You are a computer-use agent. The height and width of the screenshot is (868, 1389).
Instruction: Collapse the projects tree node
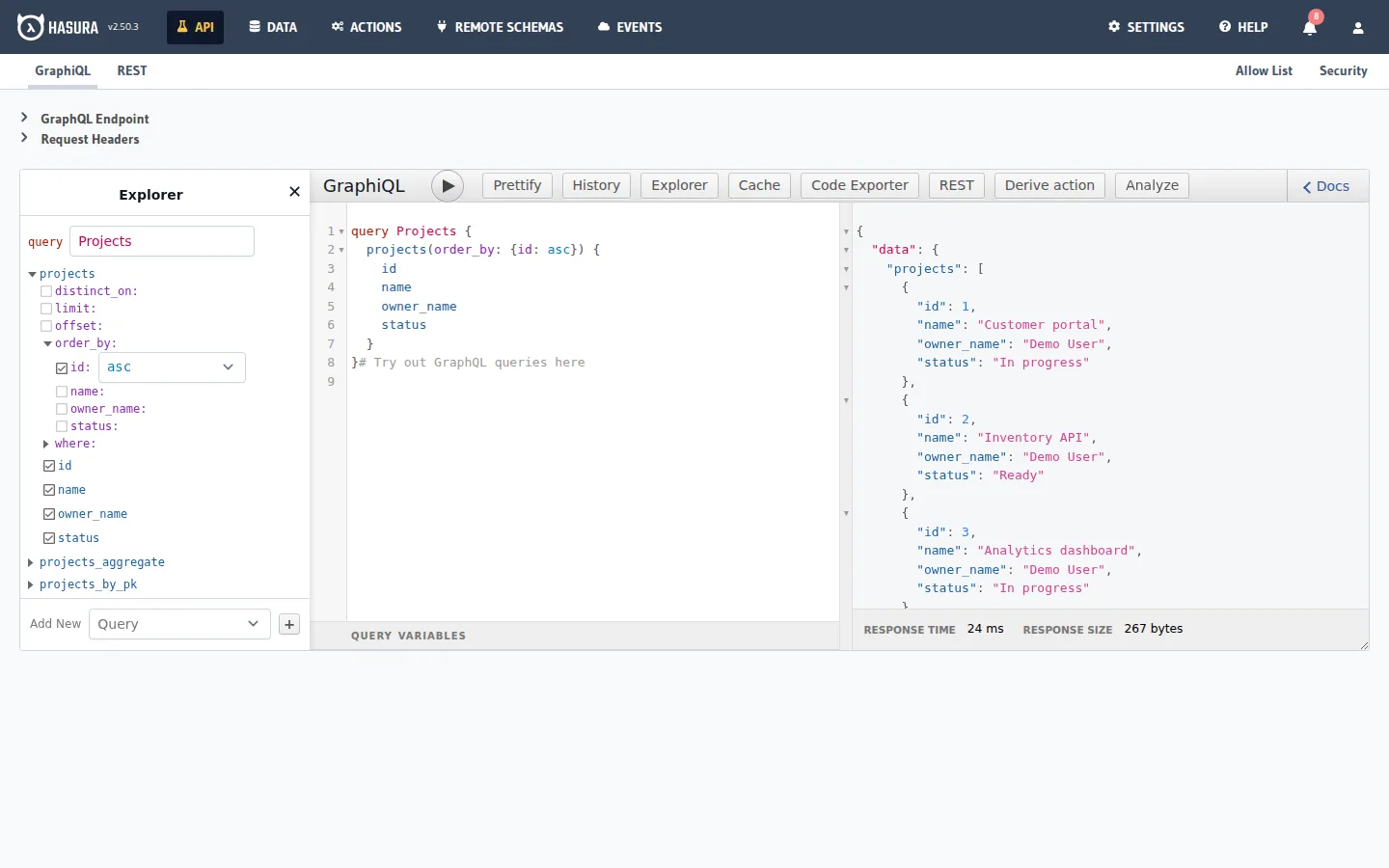point(32,274)
